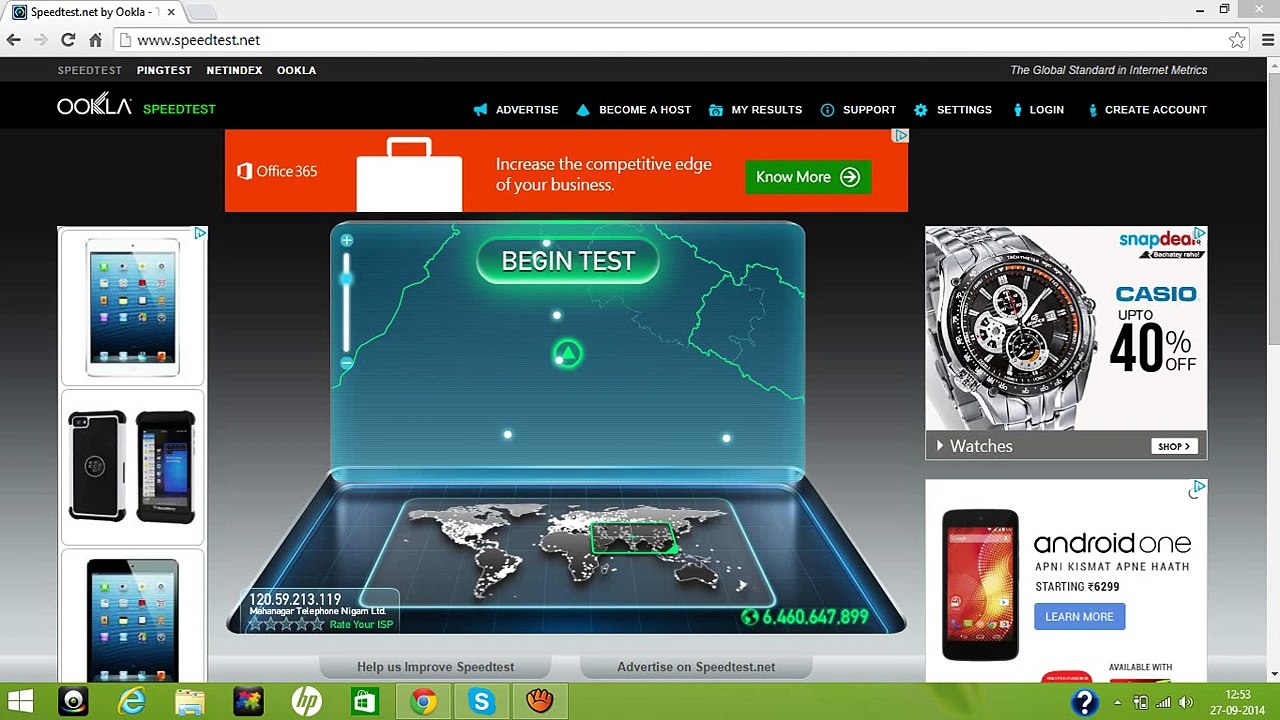Open battery power status in system tray

1141,702
